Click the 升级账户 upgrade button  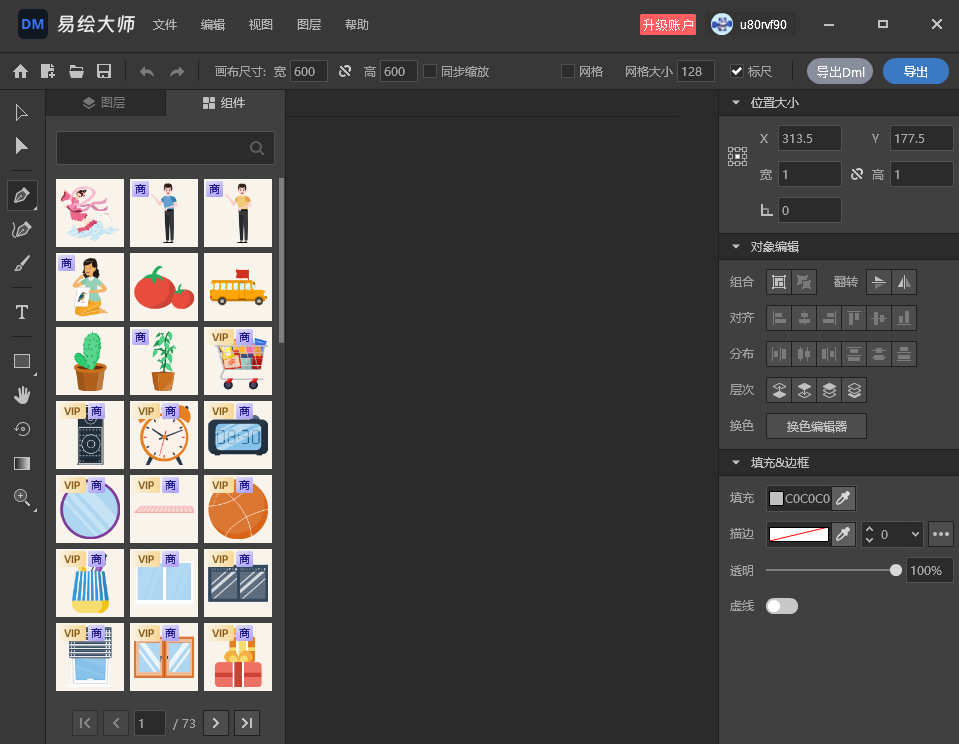(668, 24)
